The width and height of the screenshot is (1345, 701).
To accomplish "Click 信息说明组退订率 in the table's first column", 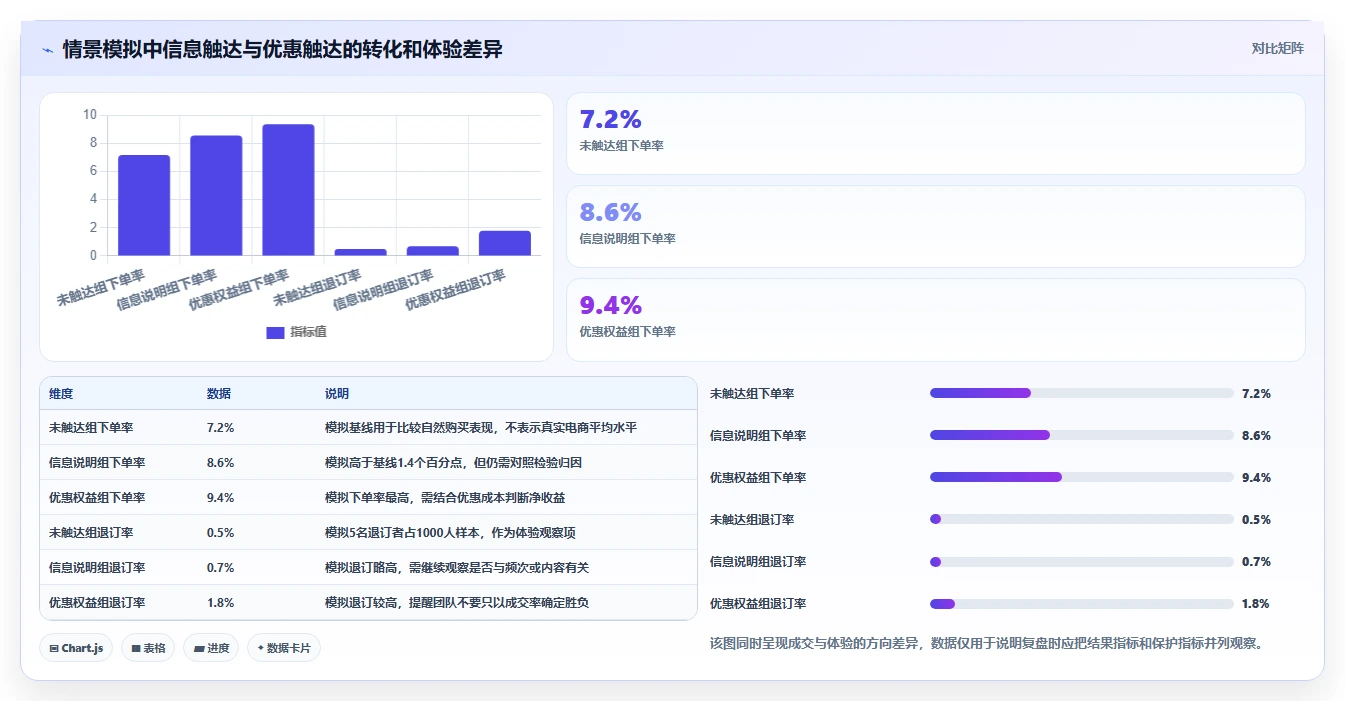I will pos(97,567).
